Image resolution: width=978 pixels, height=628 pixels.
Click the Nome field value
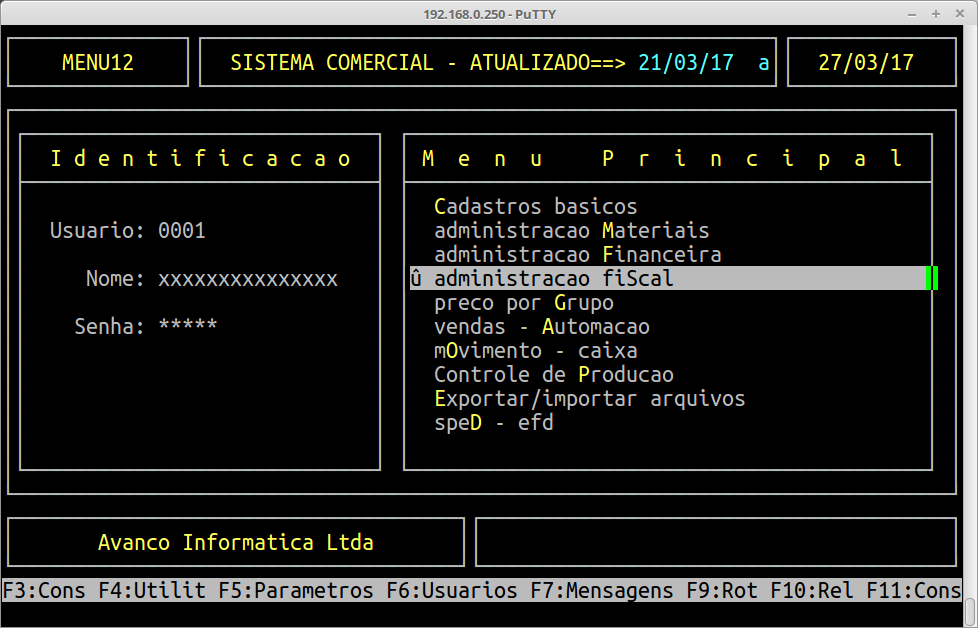pyautogui.click(x=247, y=279)
